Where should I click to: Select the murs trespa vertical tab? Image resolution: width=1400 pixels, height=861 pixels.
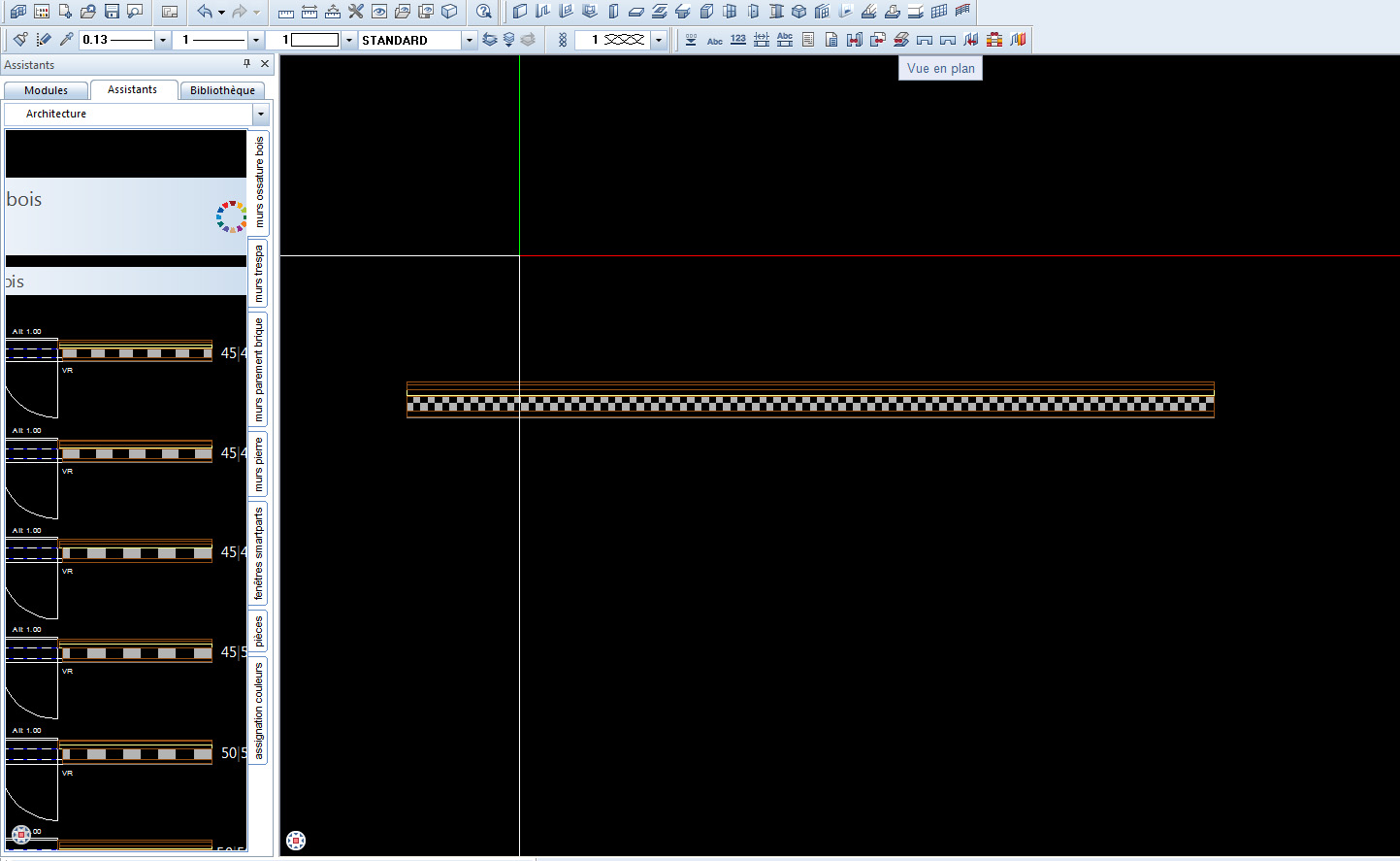[x=259, y=273]
